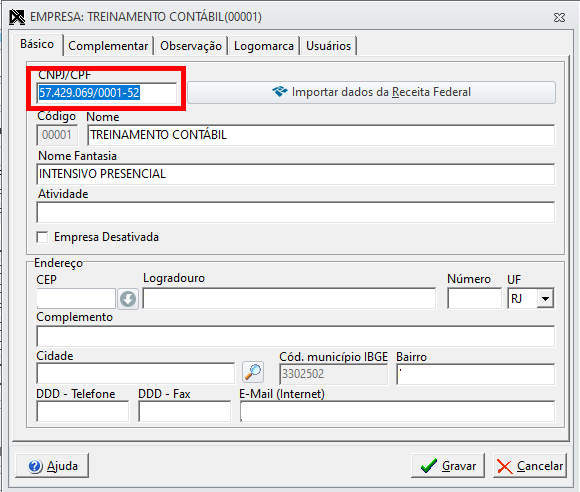580x492 pixels.
Task: Select the Logomarca tab
Action: pyautogui.click(x=264, y=46)
